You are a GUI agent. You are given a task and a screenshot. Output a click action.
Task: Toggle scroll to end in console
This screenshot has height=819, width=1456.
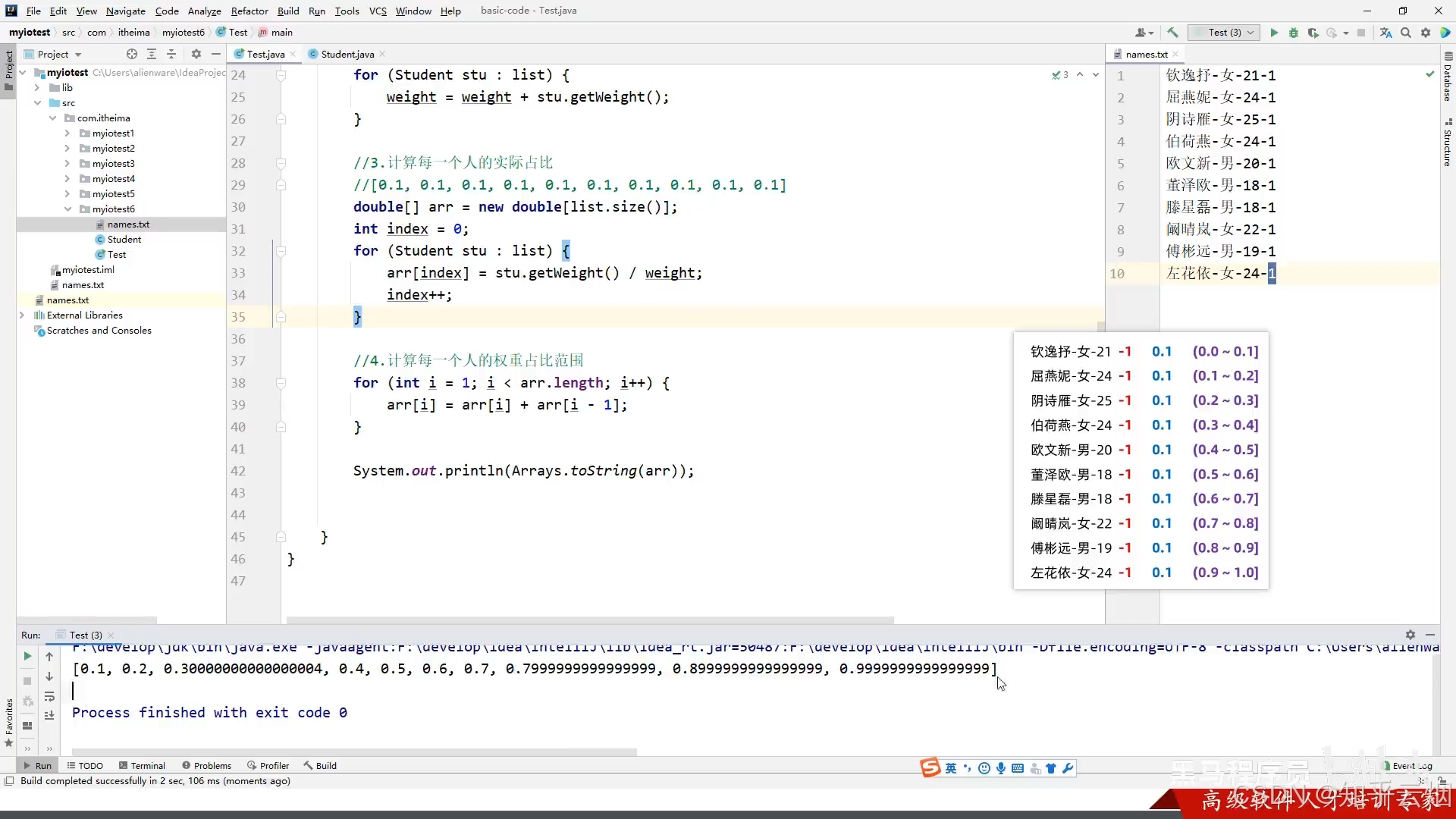[49, 715]
